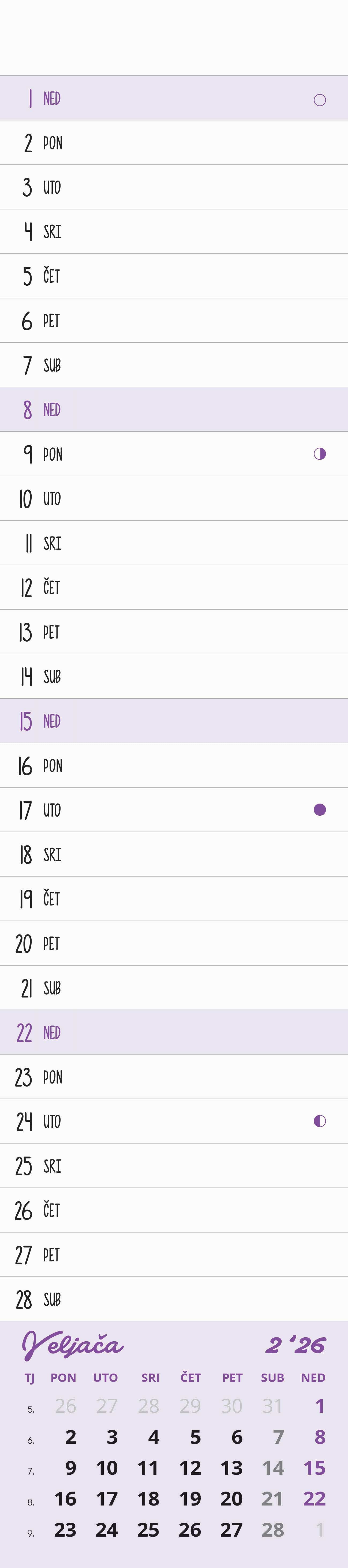The image size is (348, 1568).
Task: Pick greyed date 26 from previous month
Action: click(x=66, y=1406)
